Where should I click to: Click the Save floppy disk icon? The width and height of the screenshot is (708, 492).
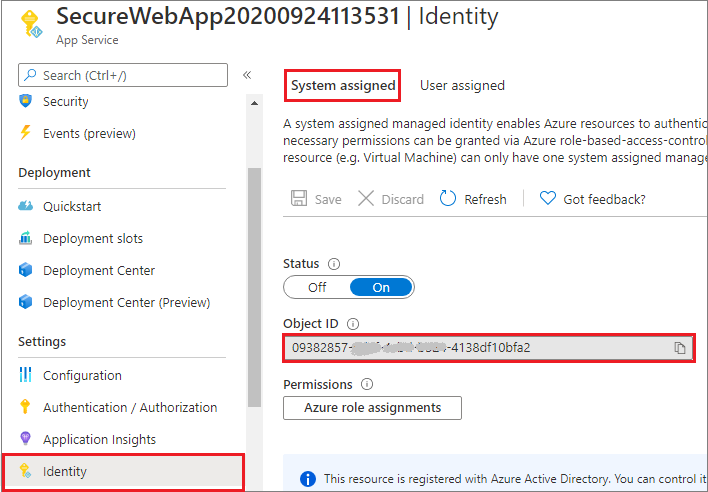(x=299, y=199)
